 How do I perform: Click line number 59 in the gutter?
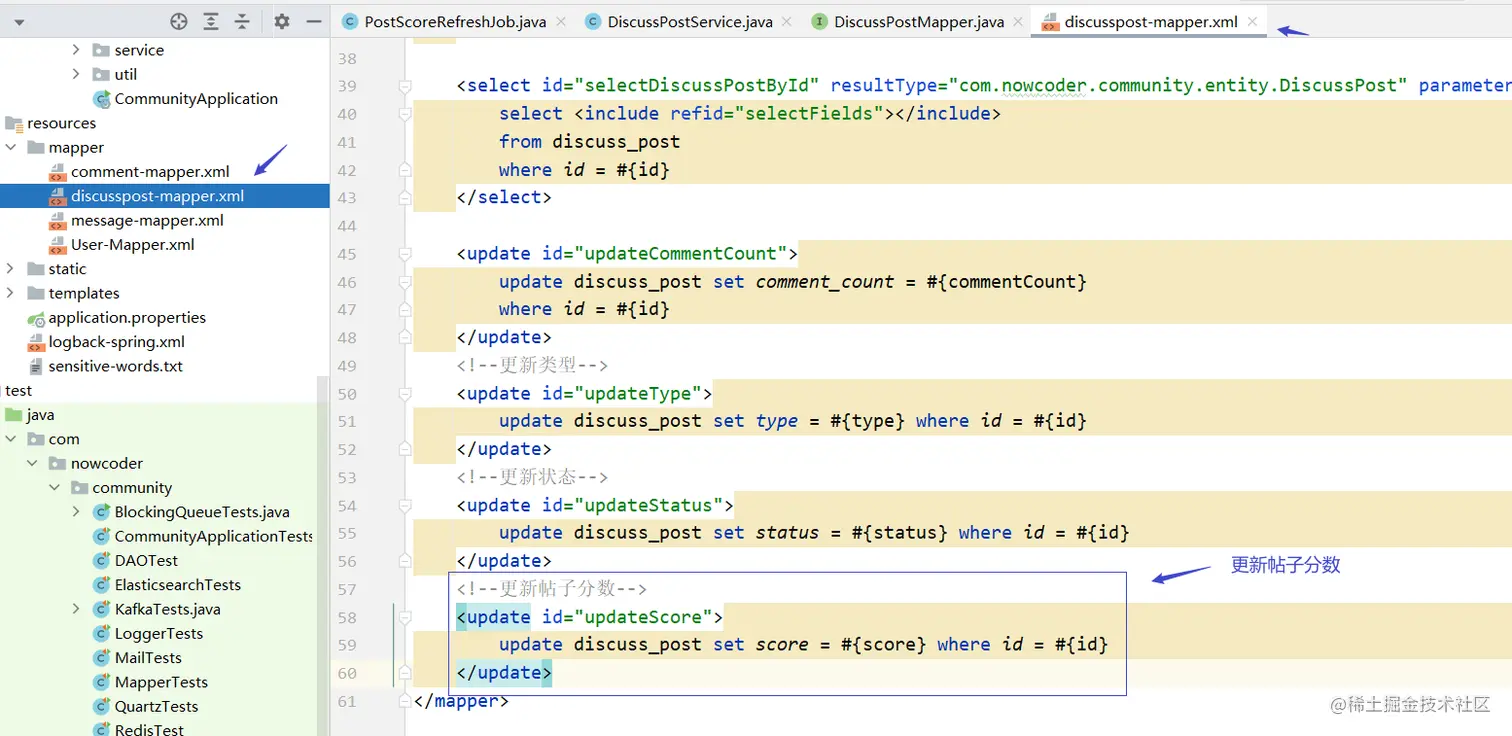pos(346,645)
